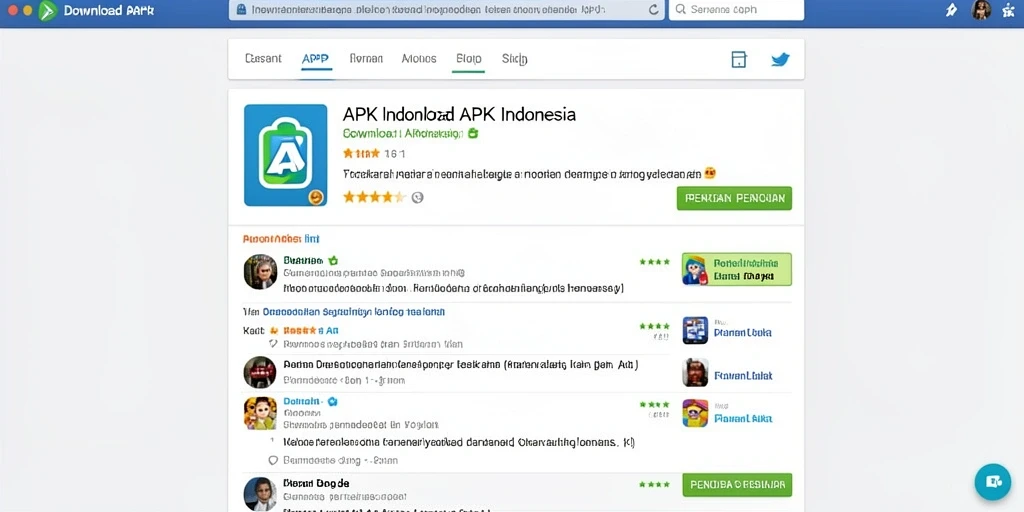Open the Fiavant Llalat link
This screenshot has width=1024, height=512.
pos(743,376)
